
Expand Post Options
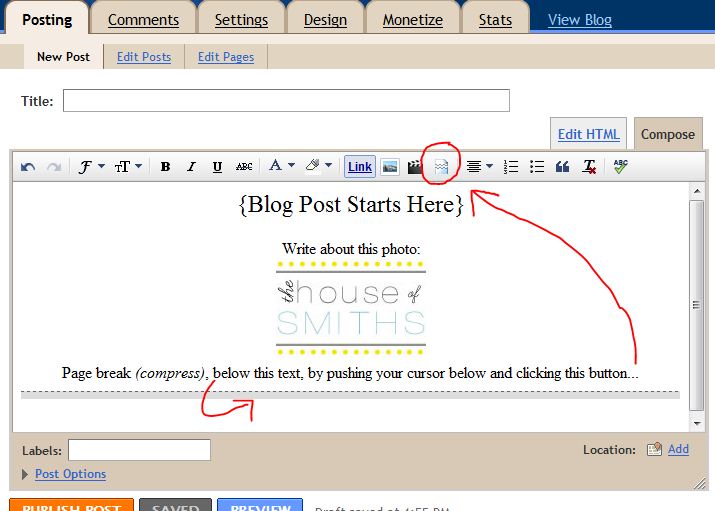(x=70, y=474)
